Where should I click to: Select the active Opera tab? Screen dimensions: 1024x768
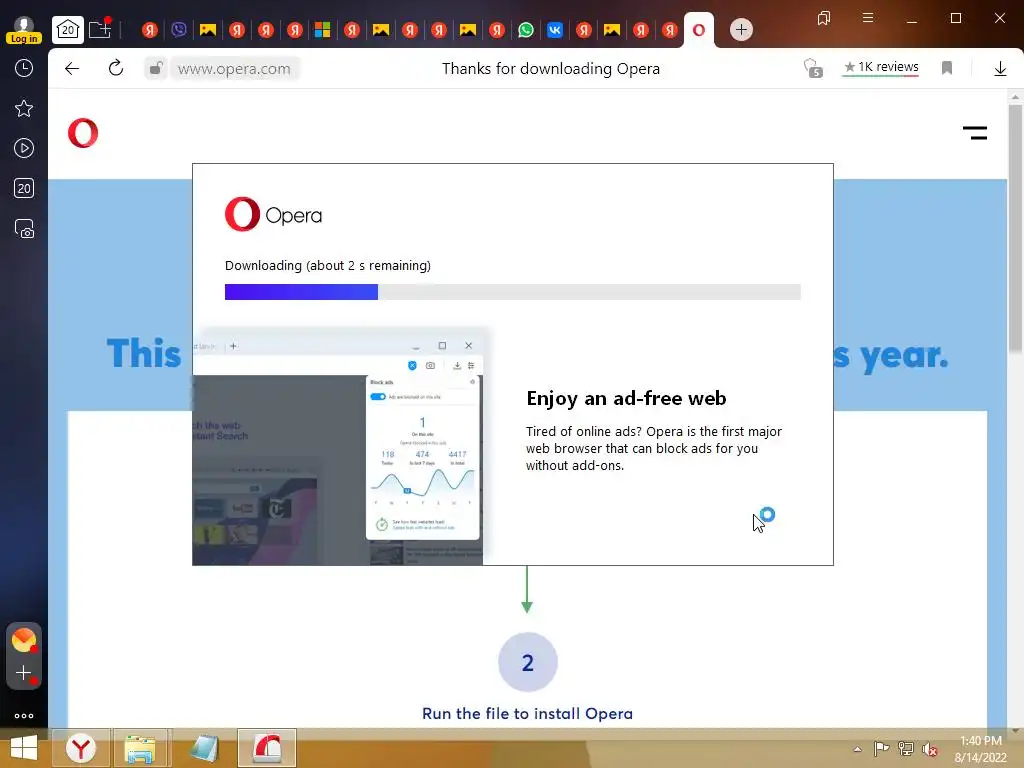click(698, 30)
